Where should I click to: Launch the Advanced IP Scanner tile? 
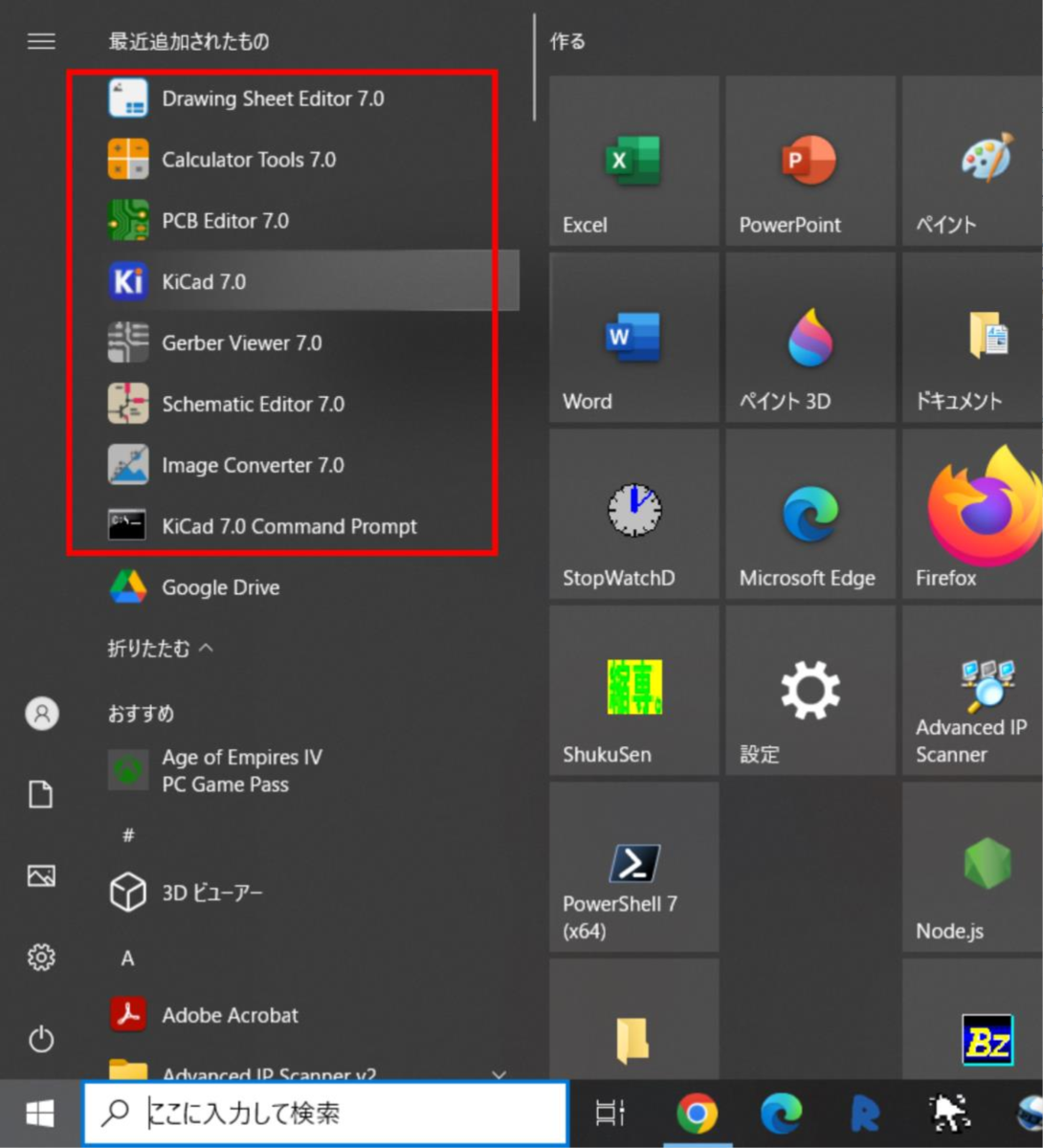point(972,691)
